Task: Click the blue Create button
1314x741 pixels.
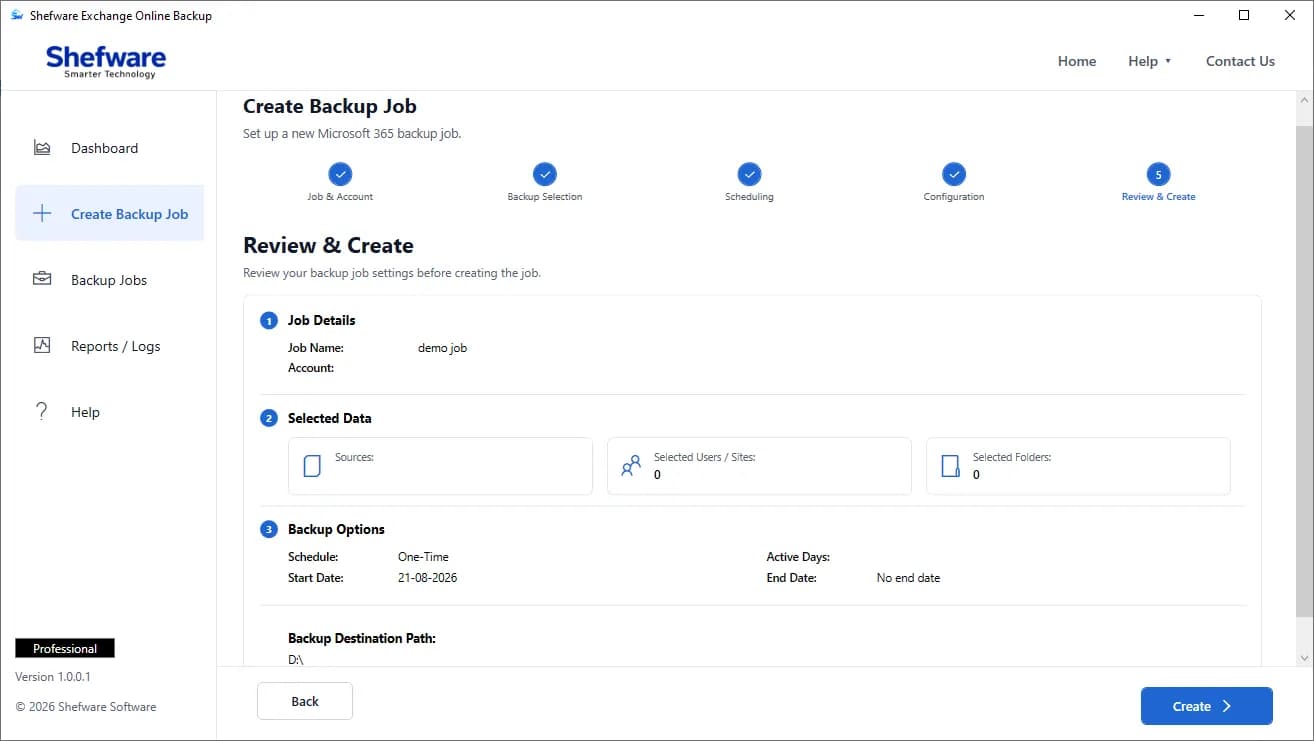Action: tap(1206, 706)
